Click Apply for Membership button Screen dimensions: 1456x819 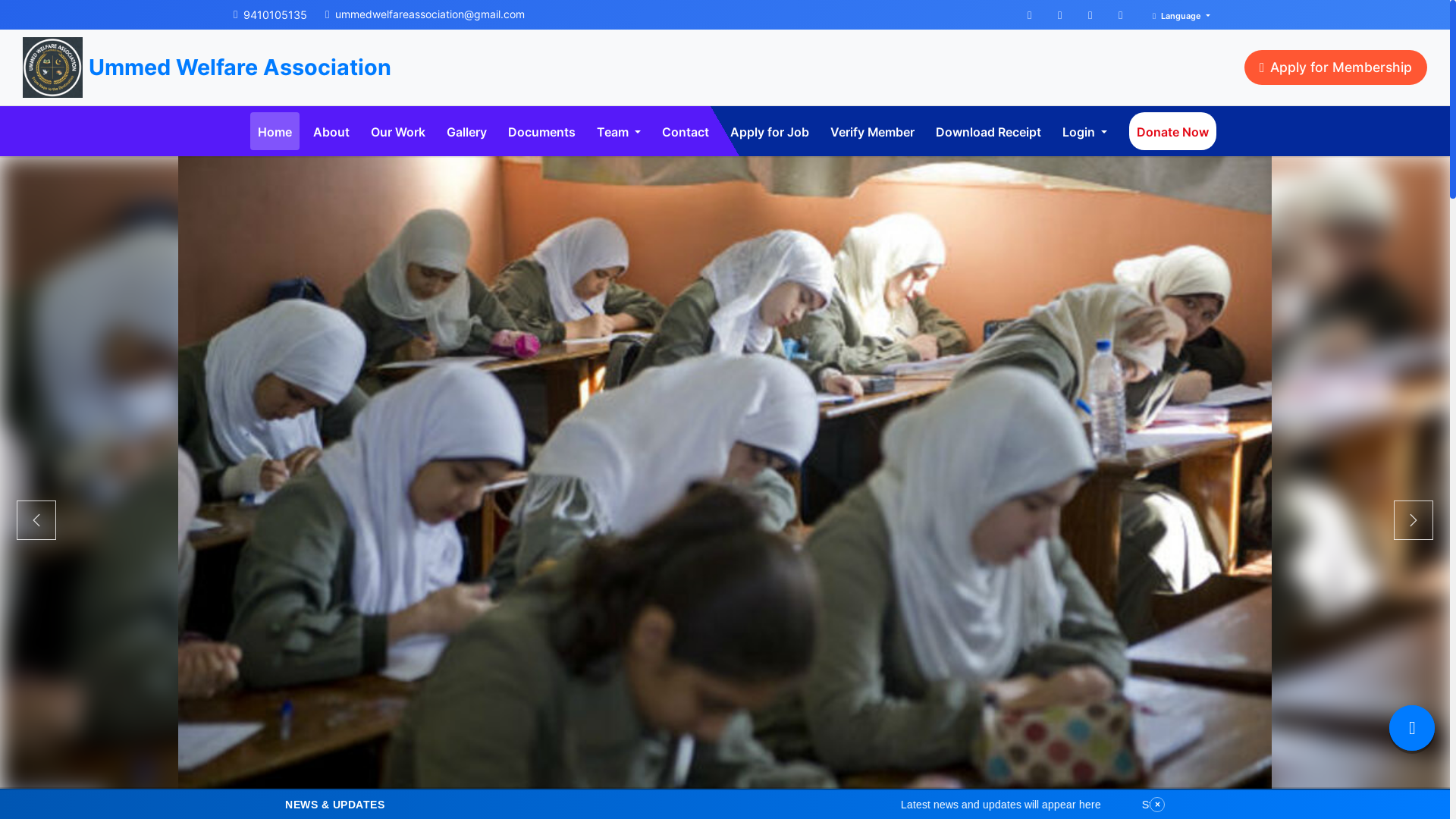[1335, 67]
